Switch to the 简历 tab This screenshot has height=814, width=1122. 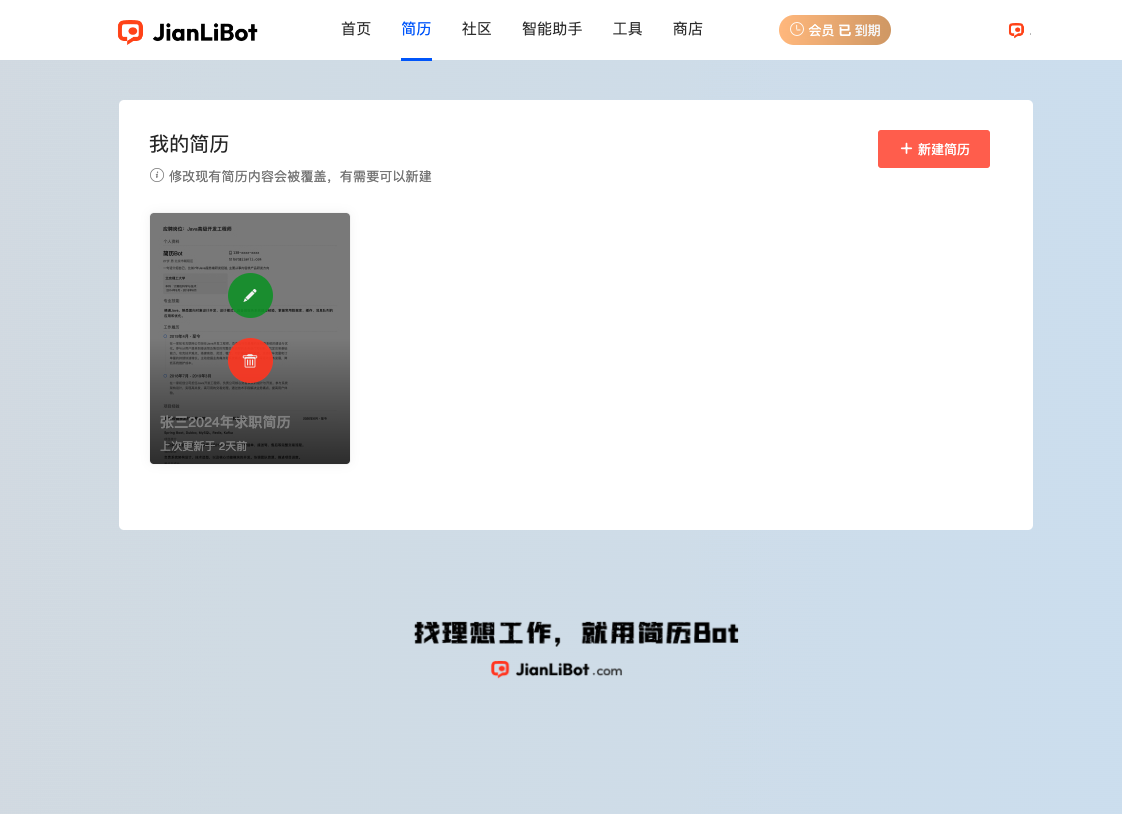click(x=416, y=29)
